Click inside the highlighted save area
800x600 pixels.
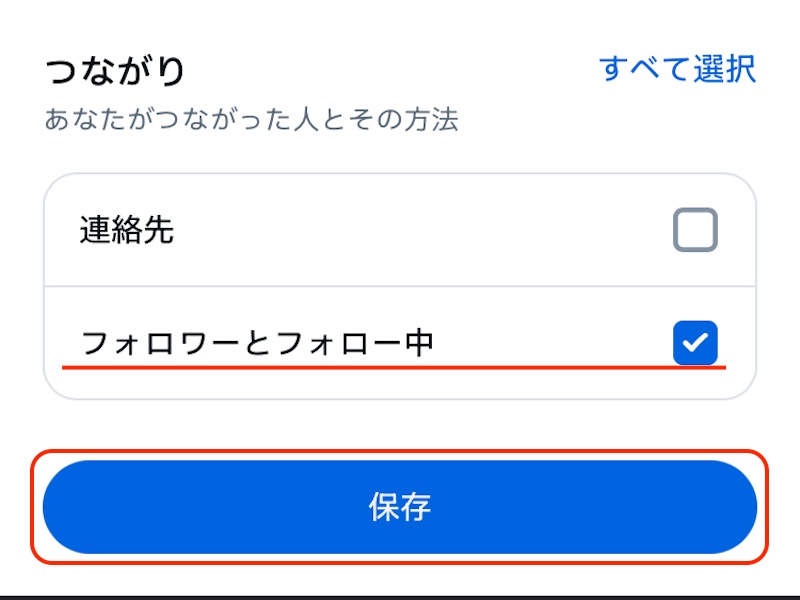point(400,506)
